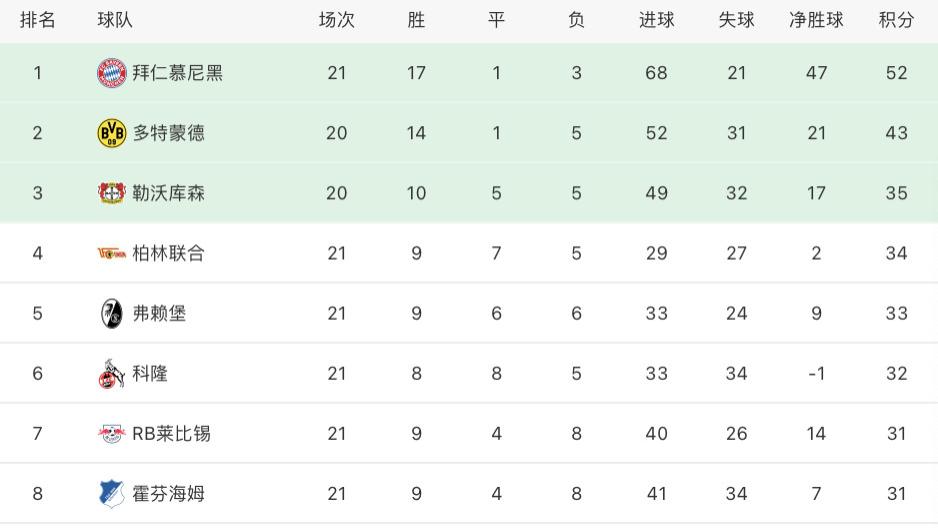This screenshot has height=528, width=938.
Task: Click the Hoffenheim blue crest icon
Action: (112, 494)
